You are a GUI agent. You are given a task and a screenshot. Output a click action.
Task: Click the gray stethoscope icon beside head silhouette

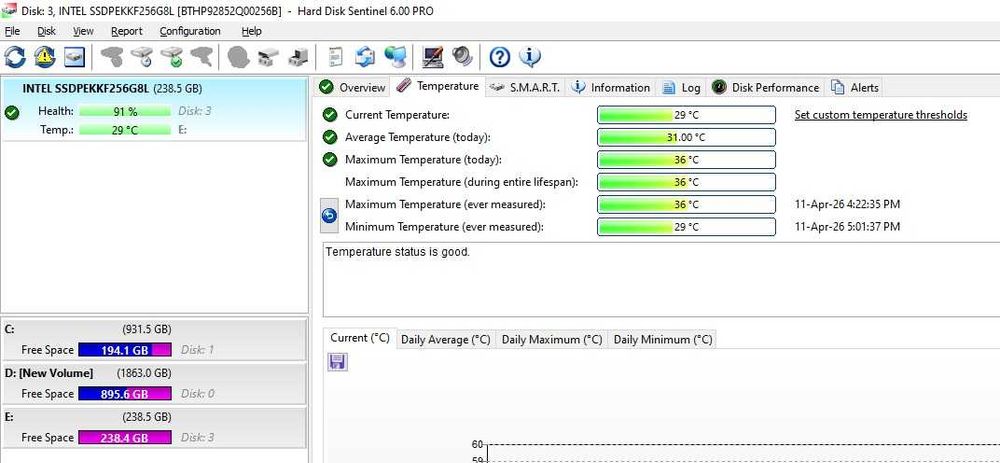pos(202,57)
